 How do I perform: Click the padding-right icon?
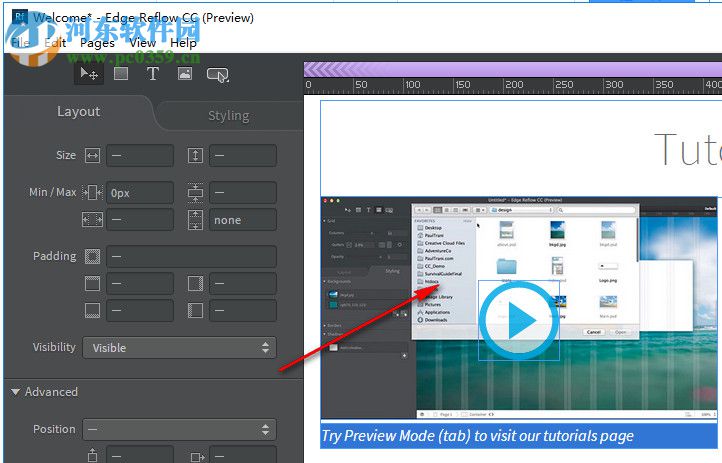195,283
